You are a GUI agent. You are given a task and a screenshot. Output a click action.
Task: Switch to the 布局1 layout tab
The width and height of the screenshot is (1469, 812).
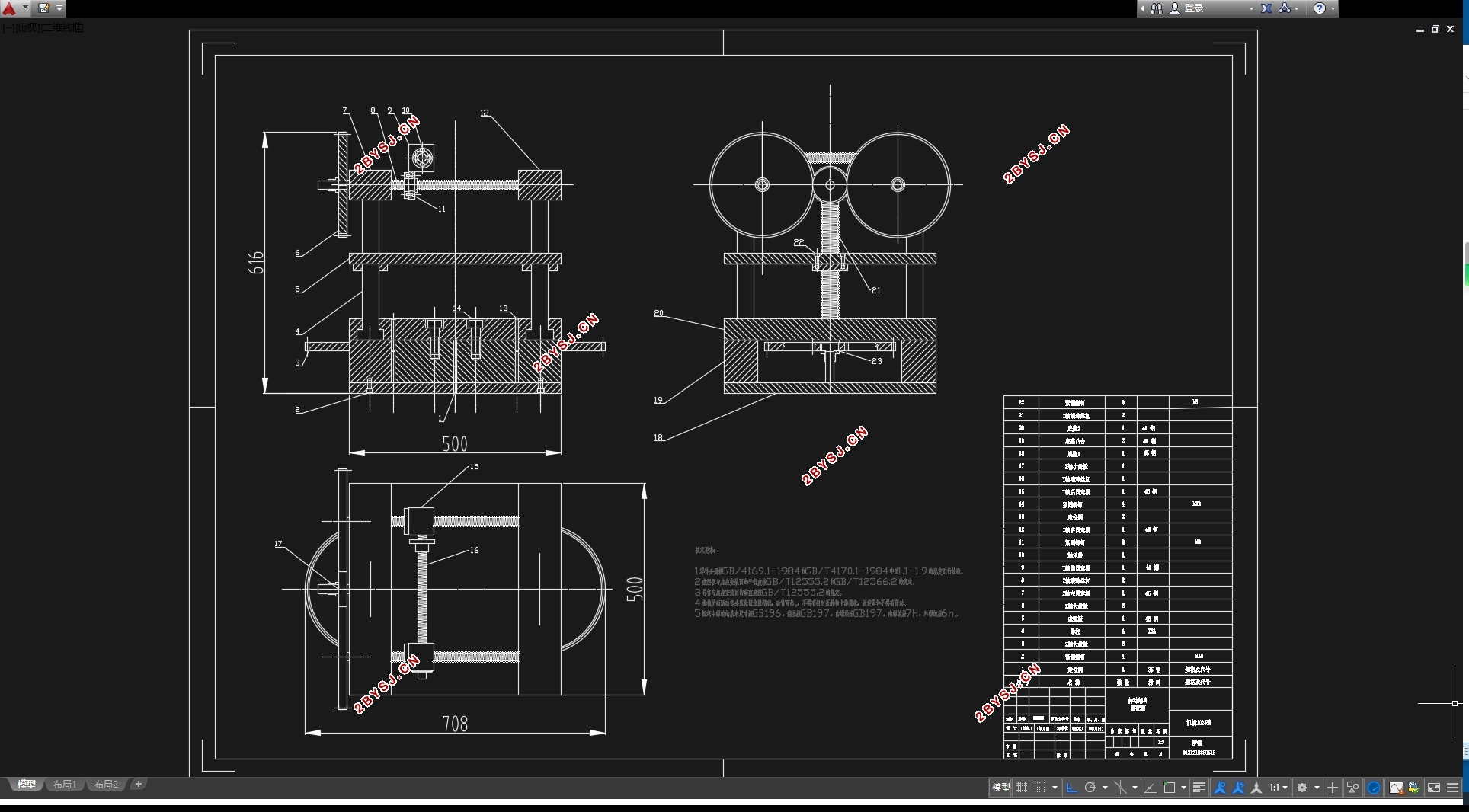pos(65,784)
